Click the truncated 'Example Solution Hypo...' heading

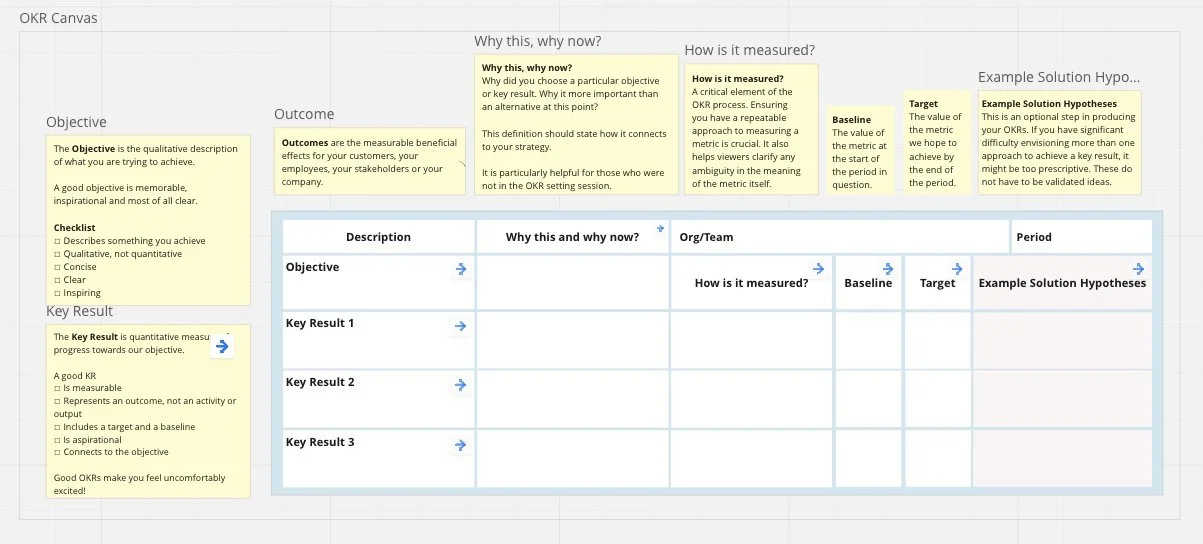click(1059, 77)
